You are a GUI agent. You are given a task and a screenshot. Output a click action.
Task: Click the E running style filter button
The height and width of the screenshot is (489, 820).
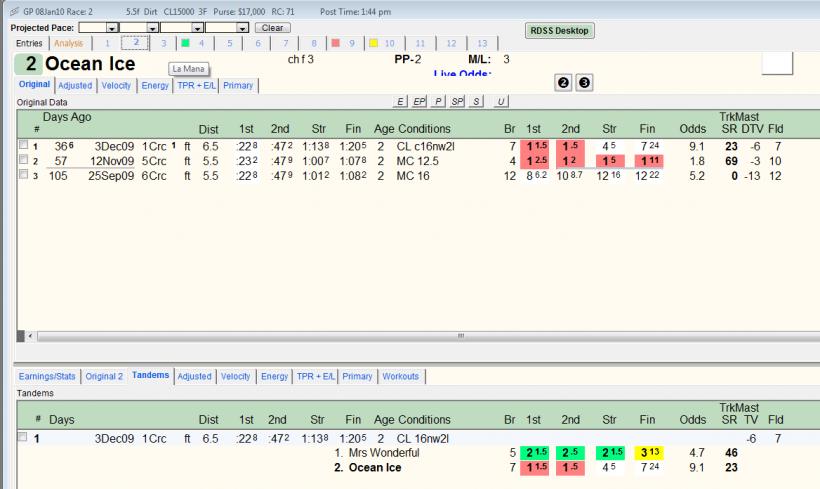coord(400,101)
